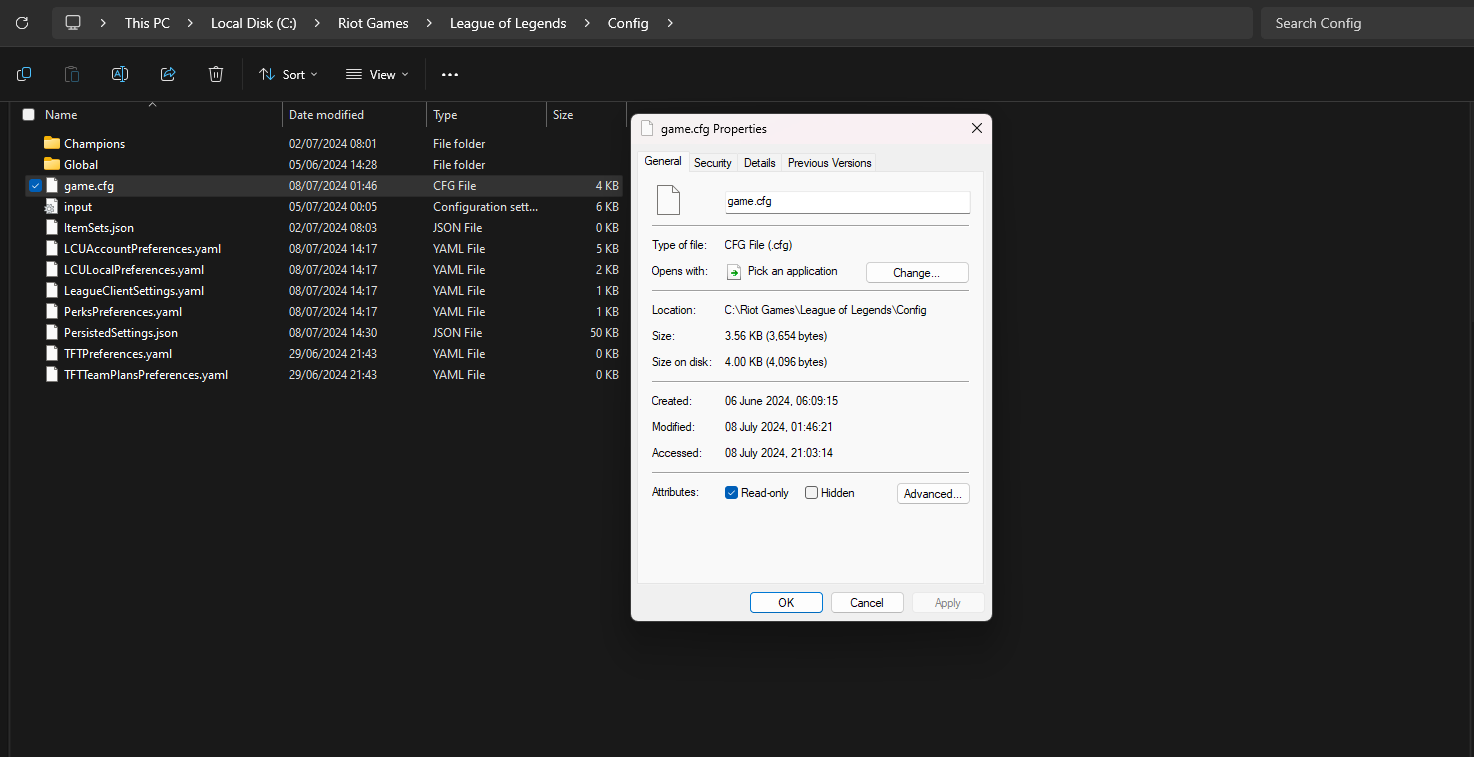Click the Change... button
1474x757 pixels.
pos(916,273)
